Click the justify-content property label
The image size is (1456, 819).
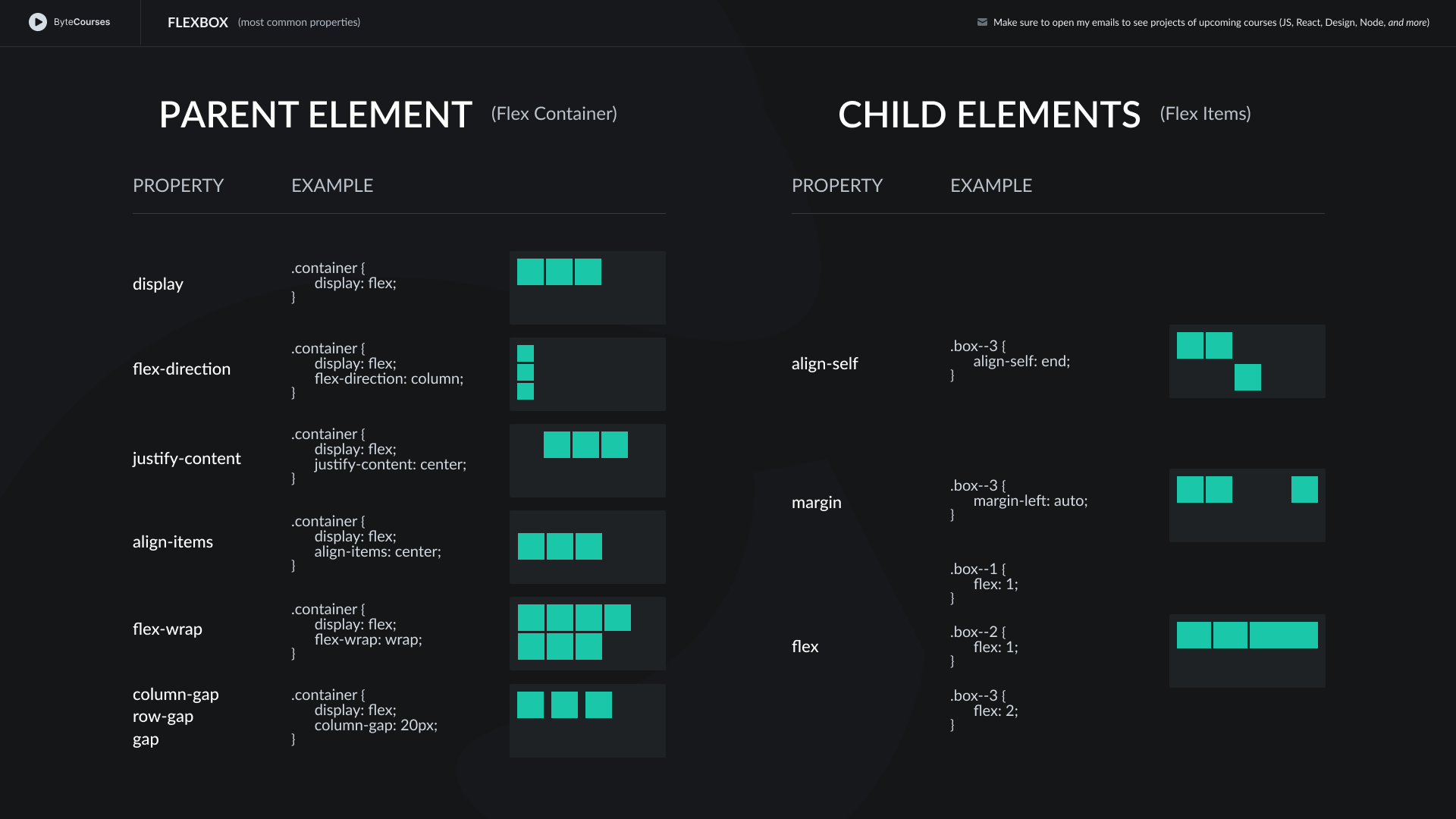pos(187,459)
